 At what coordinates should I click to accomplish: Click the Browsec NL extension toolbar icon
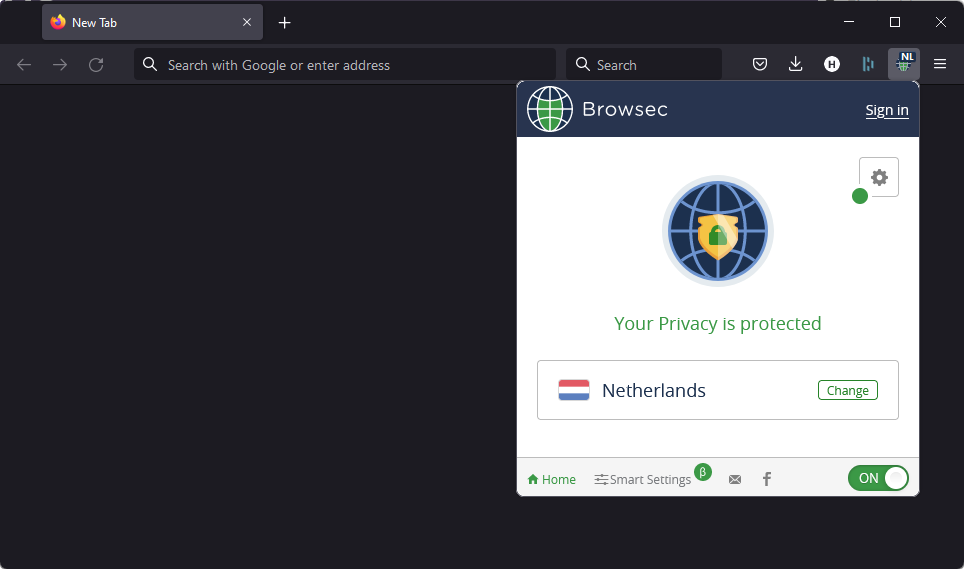point(904,64)
